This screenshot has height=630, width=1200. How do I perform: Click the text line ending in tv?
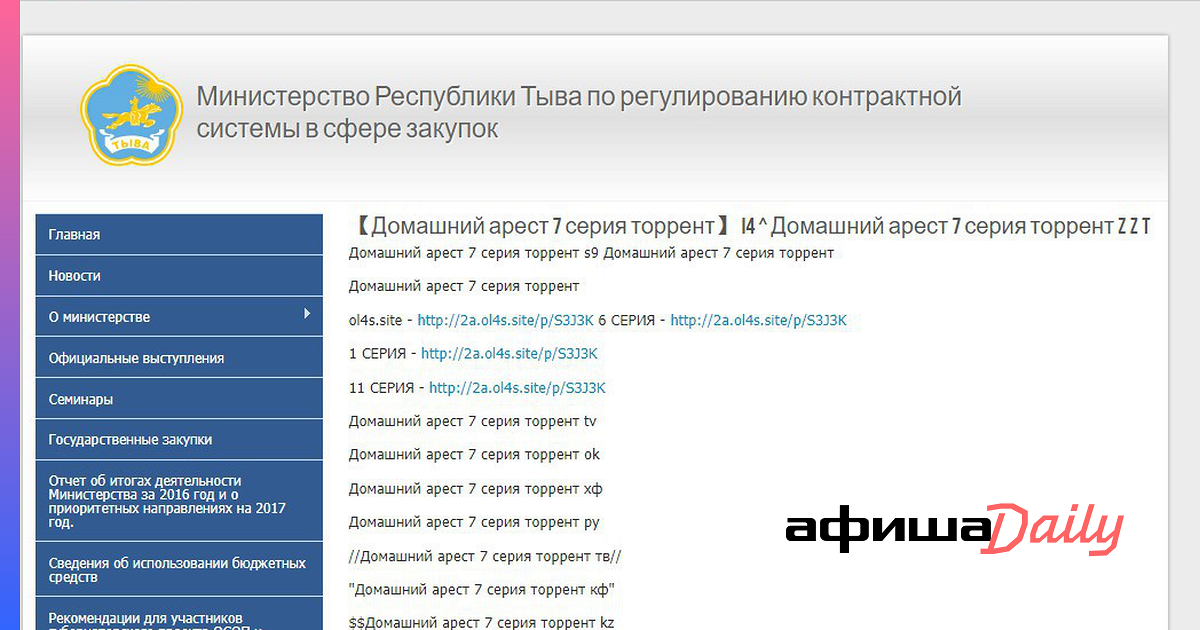point(472,421)
